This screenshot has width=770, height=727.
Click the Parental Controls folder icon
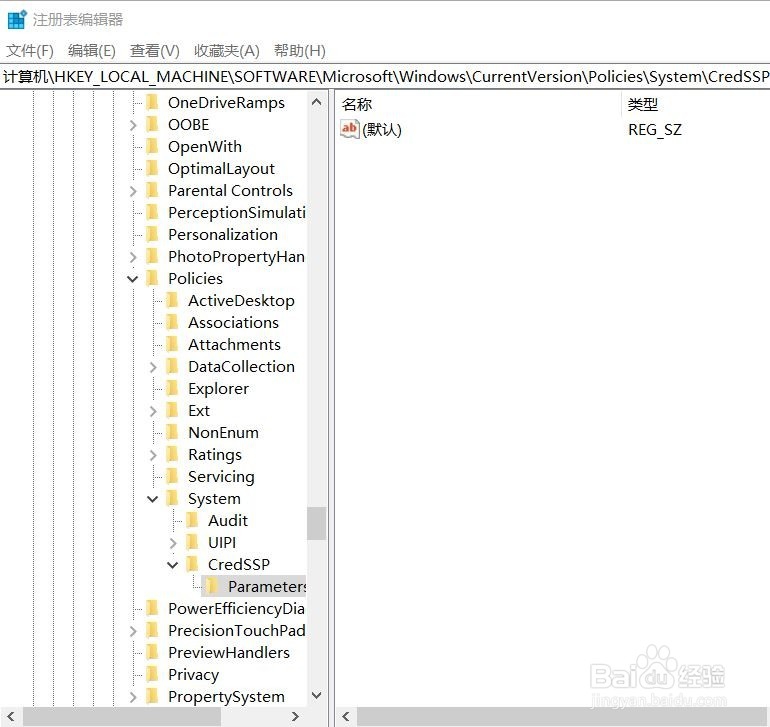click(153, 190)
